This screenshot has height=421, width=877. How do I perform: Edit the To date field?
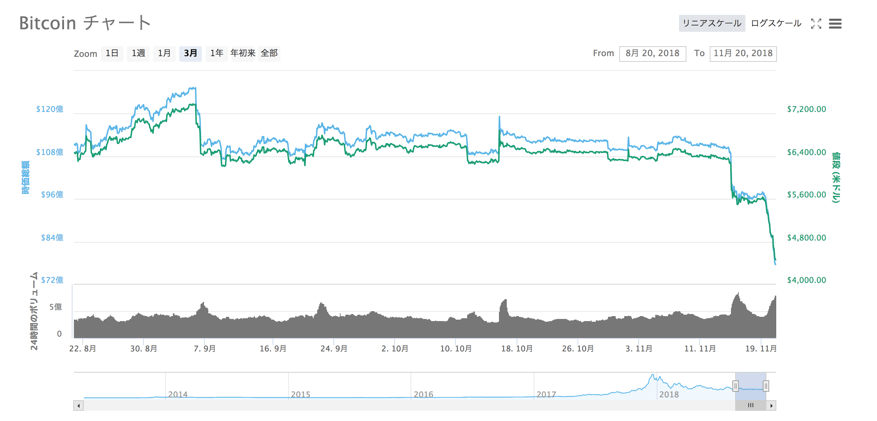[743, 54]
